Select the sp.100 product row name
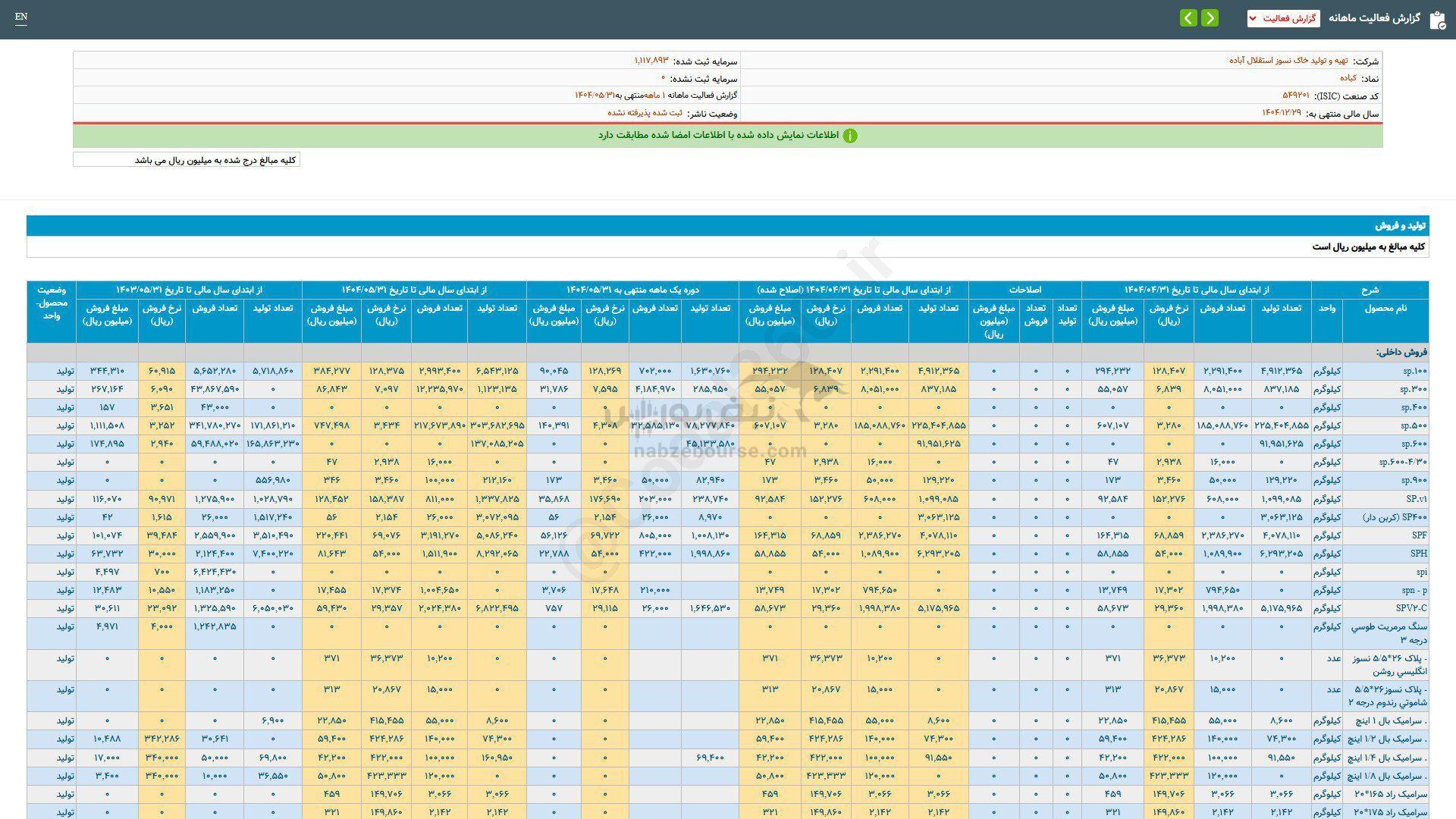 click(x=1414, y=371)
